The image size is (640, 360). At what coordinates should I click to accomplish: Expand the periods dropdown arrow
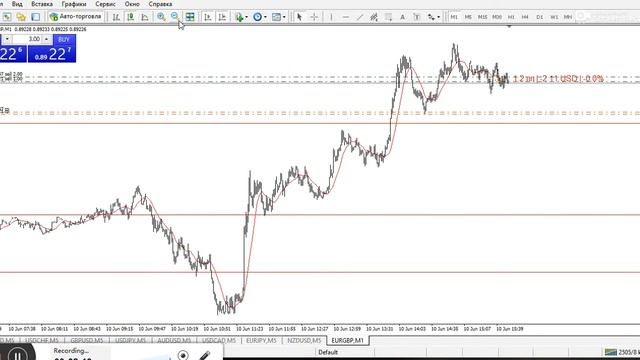(x=265, y=17)
